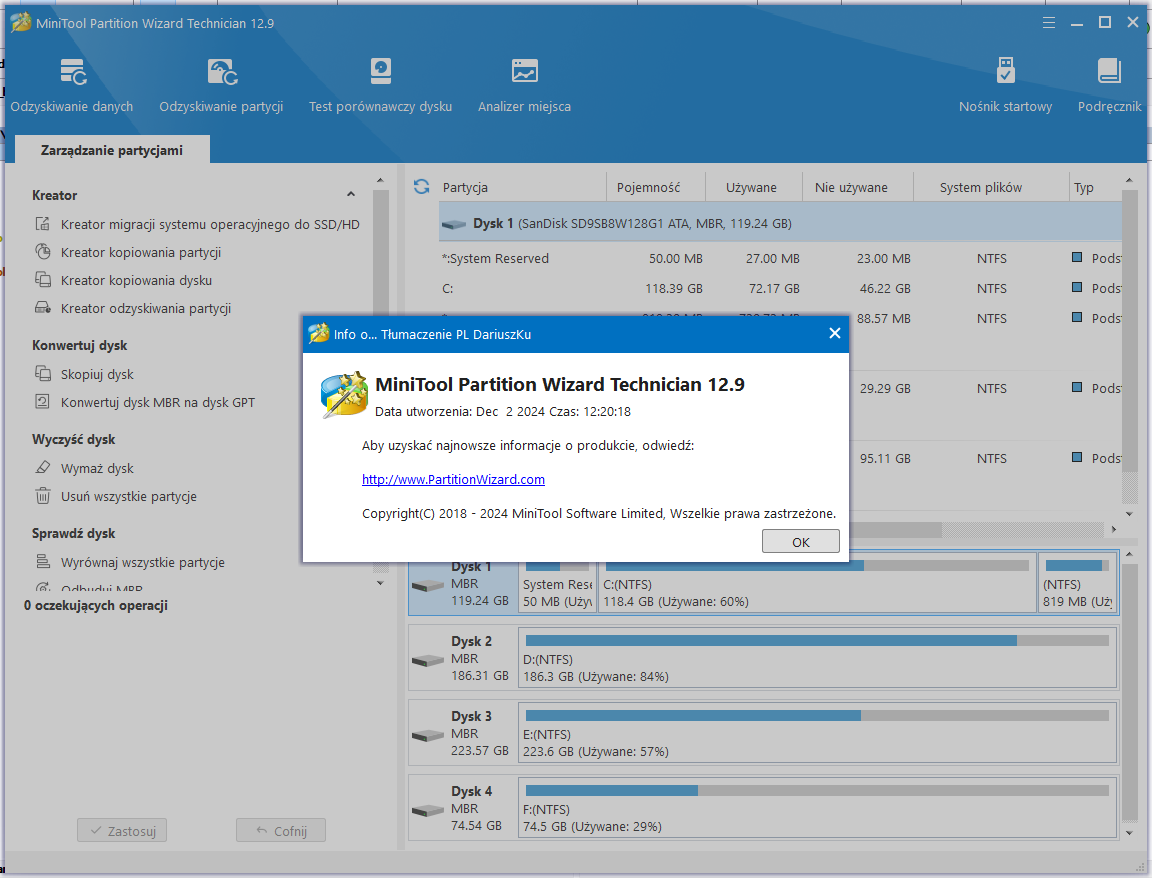Sort by Nie używane column header

[x=858, y=187]
